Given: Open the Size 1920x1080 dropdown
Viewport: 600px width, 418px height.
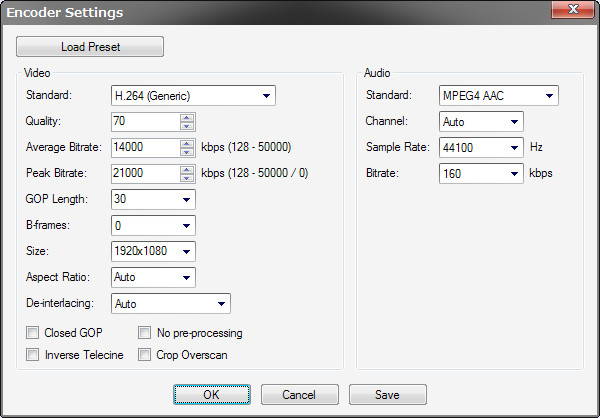Looking at the screenshot, I should [x=153, y=251].
